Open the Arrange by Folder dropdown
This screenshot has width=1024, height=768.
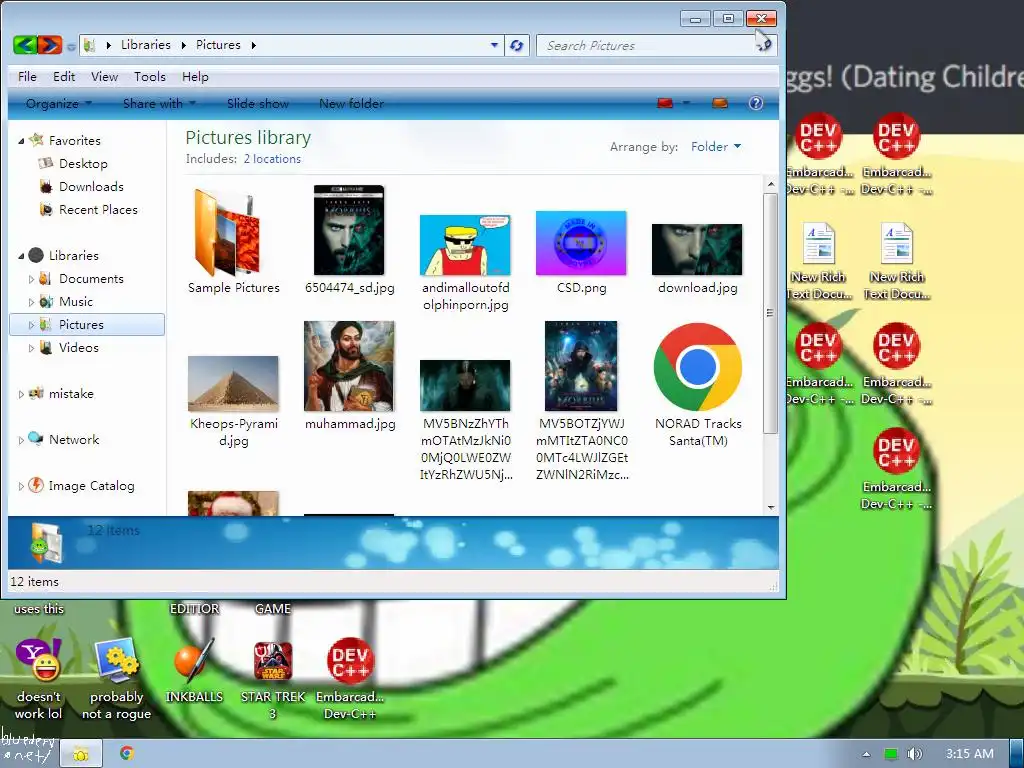(x=716, y=146)
